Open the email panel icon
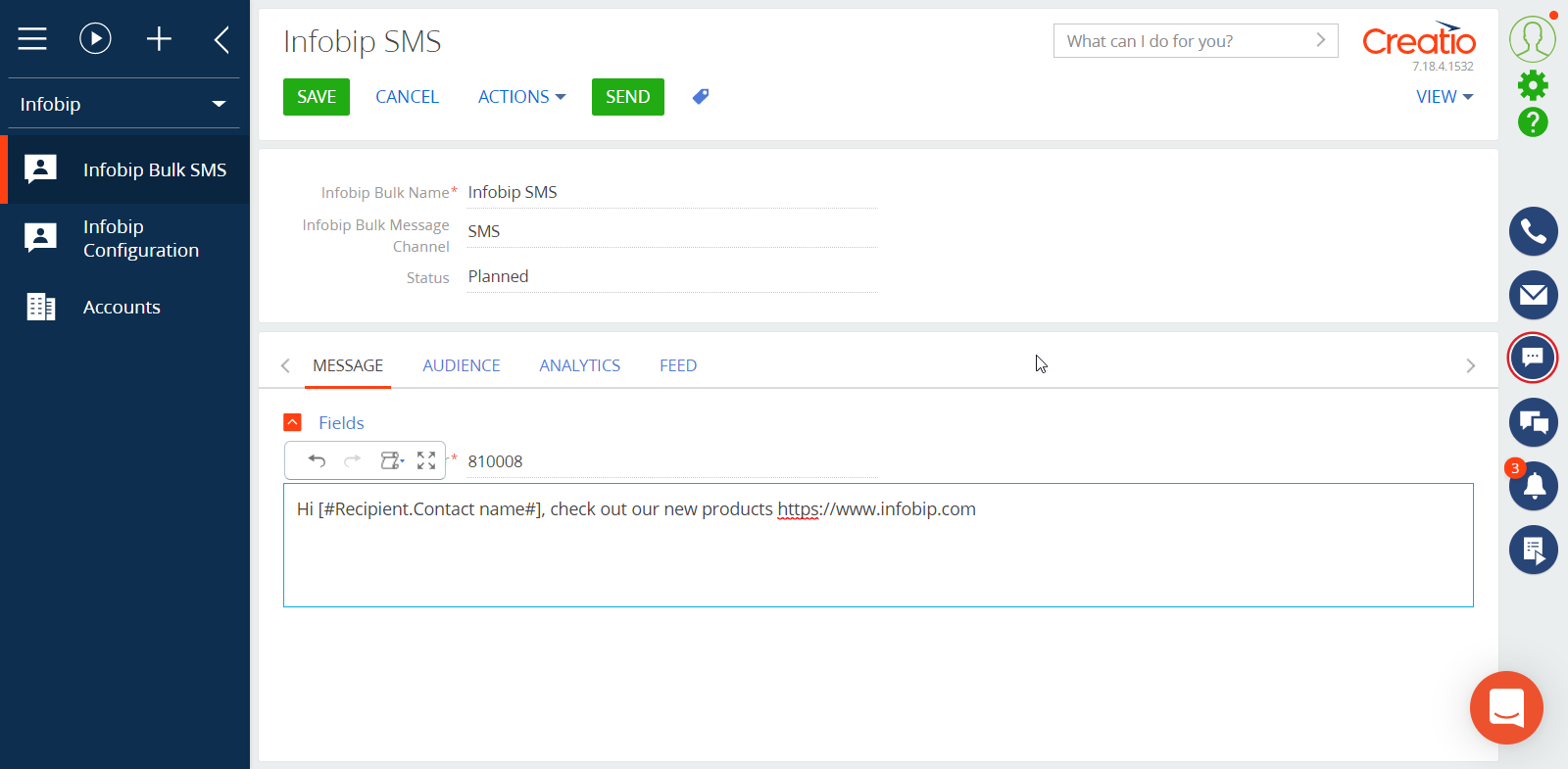Viewport: 1568px width, 769px height. [1534, 295]
